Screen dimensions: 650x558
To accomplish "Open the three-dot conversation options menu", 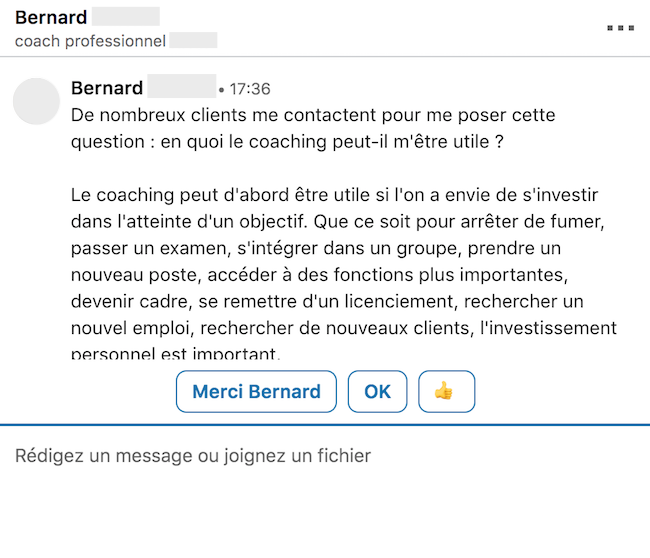I will click(x=620, y=28).
